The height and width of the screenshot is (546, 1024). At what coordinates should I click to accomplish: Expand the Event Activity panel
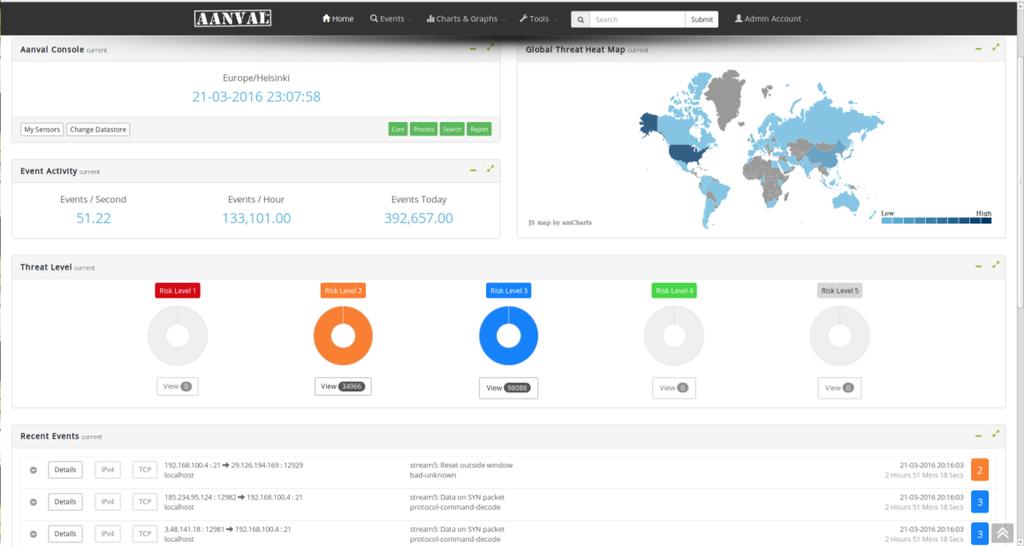[490, 169]
